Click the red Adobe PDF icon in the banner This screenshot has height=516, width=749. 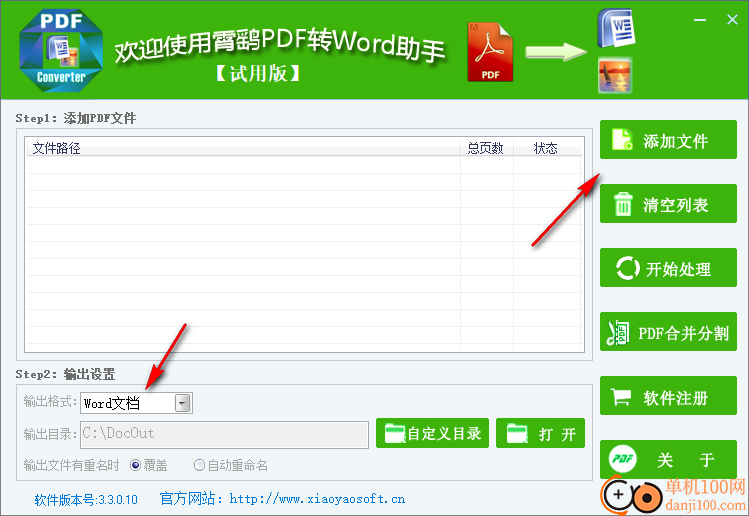pos(490,53)
